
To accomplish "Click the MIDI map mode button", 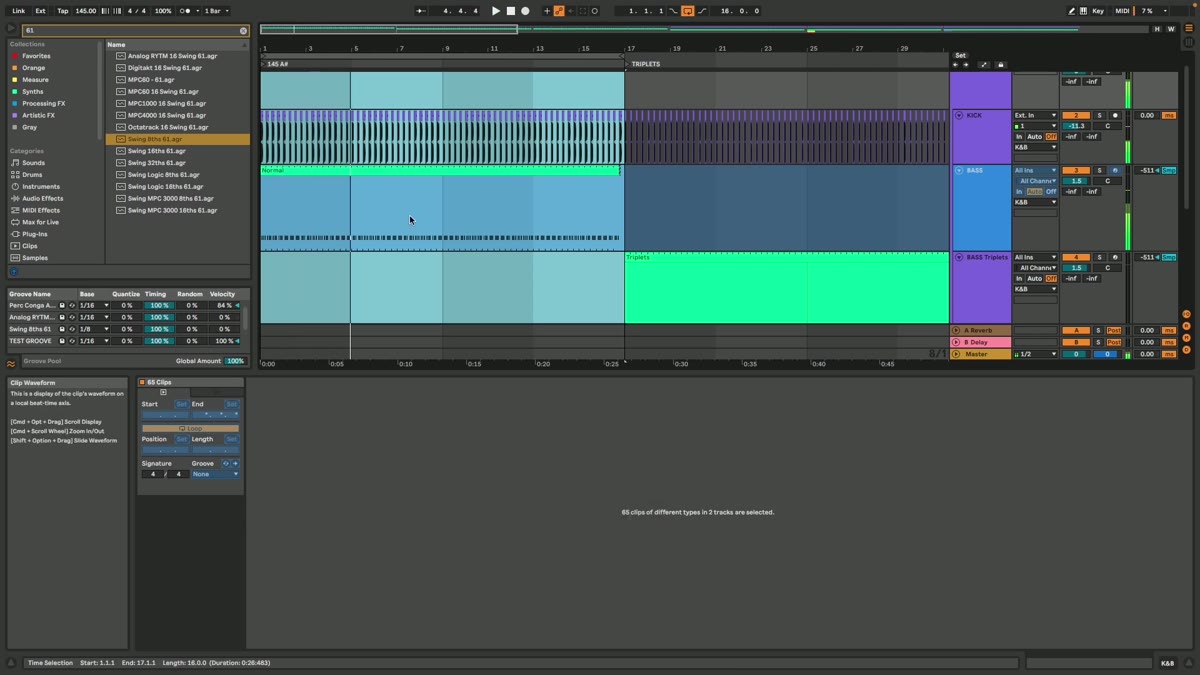I will click(1122, 11).
